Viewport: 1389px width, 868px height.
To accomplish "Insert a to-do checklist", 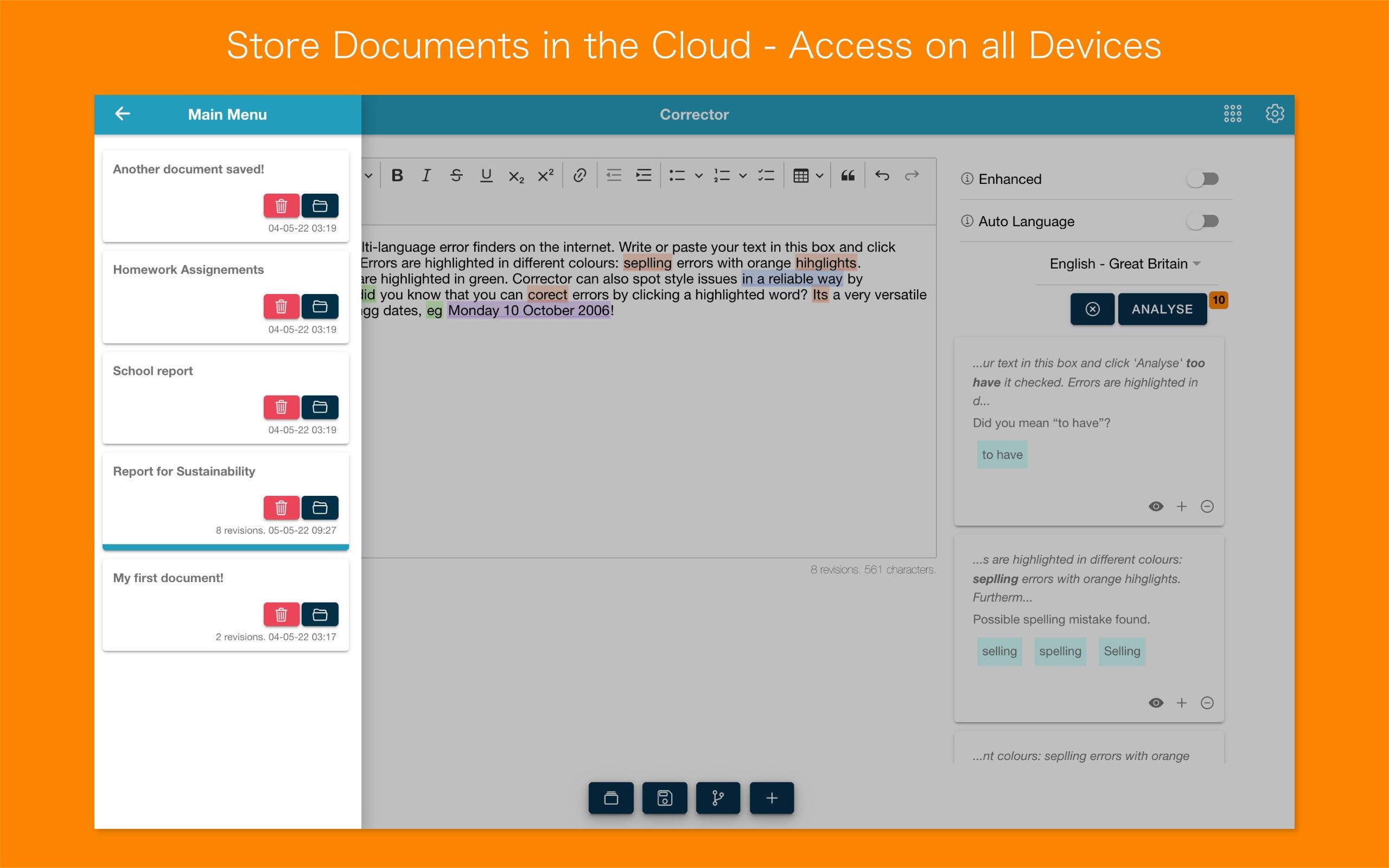I will (766, 176).
